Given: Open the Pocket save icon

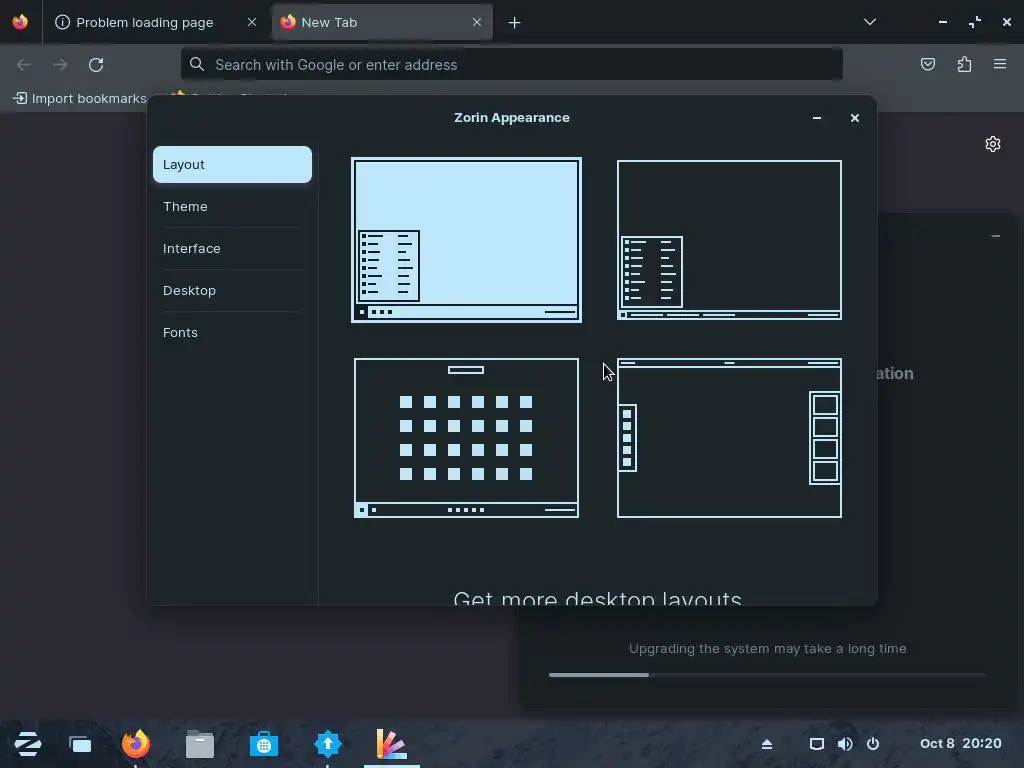Looking at the screenshot, I should tap(927, 64).
